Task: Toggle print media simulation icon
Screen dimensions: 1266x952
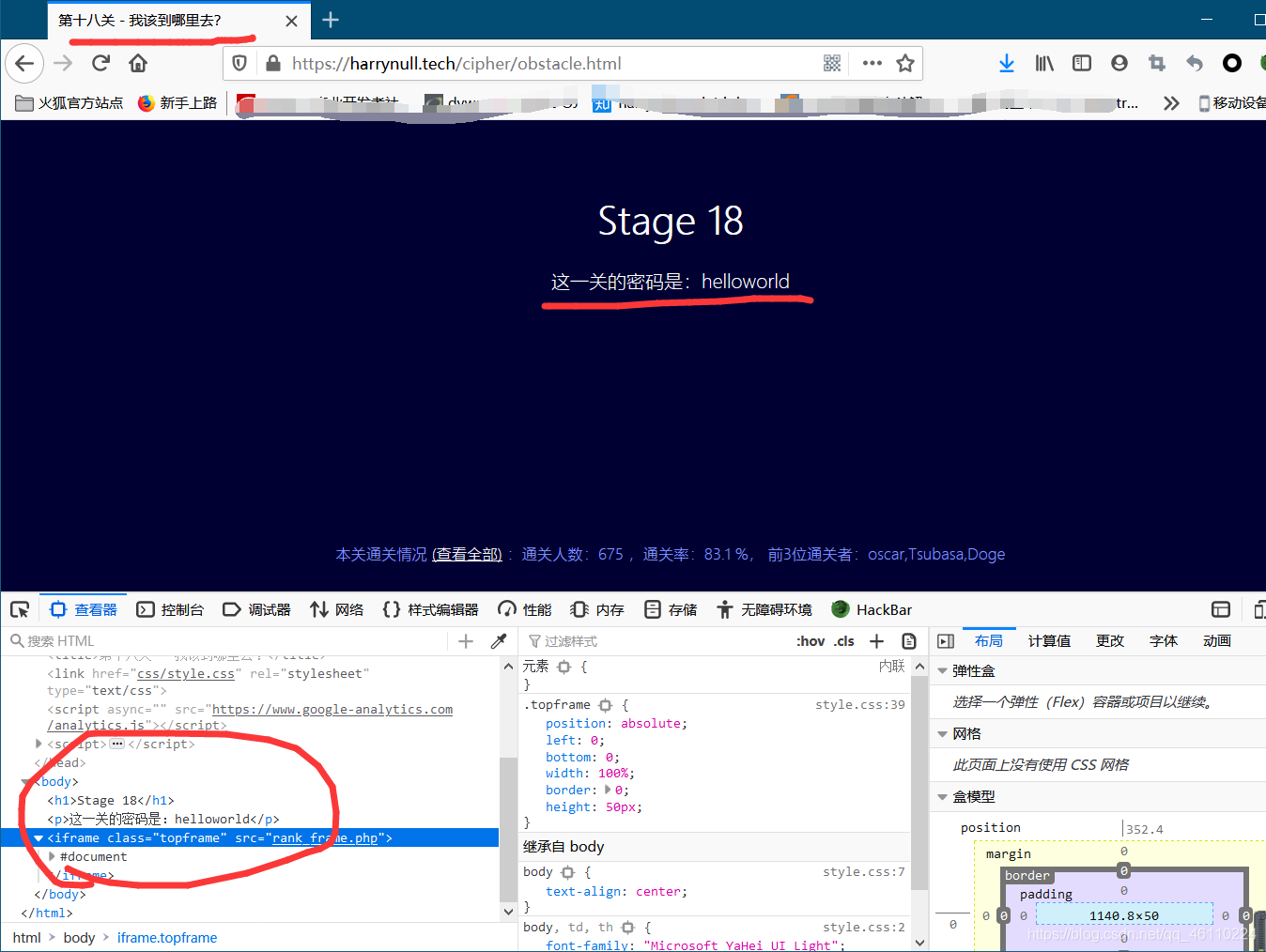Action: pyautogui.click(x=909, y=641)
